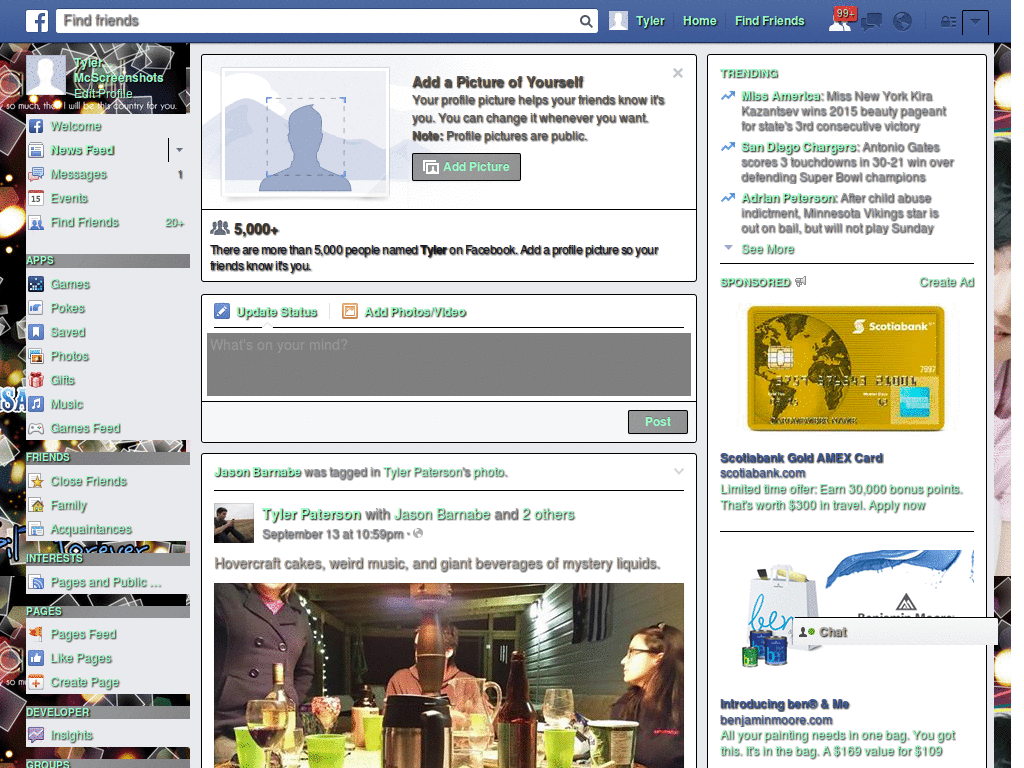The height and width of the screenshot is (768, 1024).
Task: Open the privacy shortcuts lock icon
Action: 948,22
